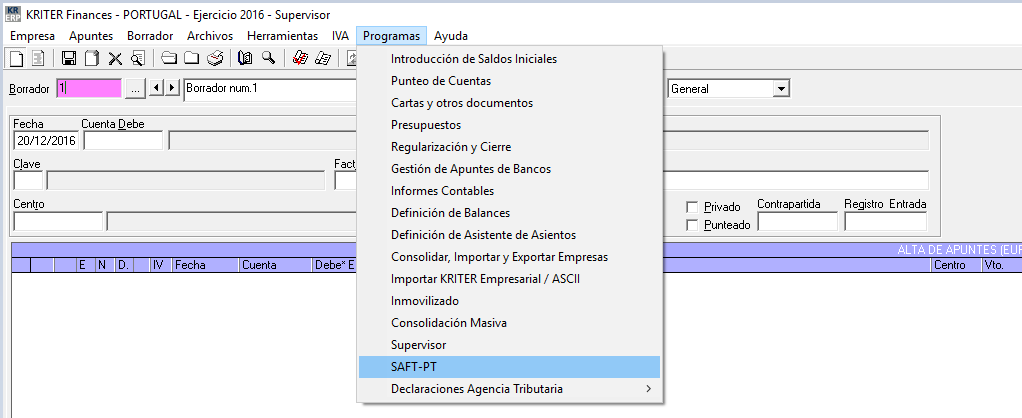
Task: Click the scroll with red checkmark icon
Action: pos(300,58)
